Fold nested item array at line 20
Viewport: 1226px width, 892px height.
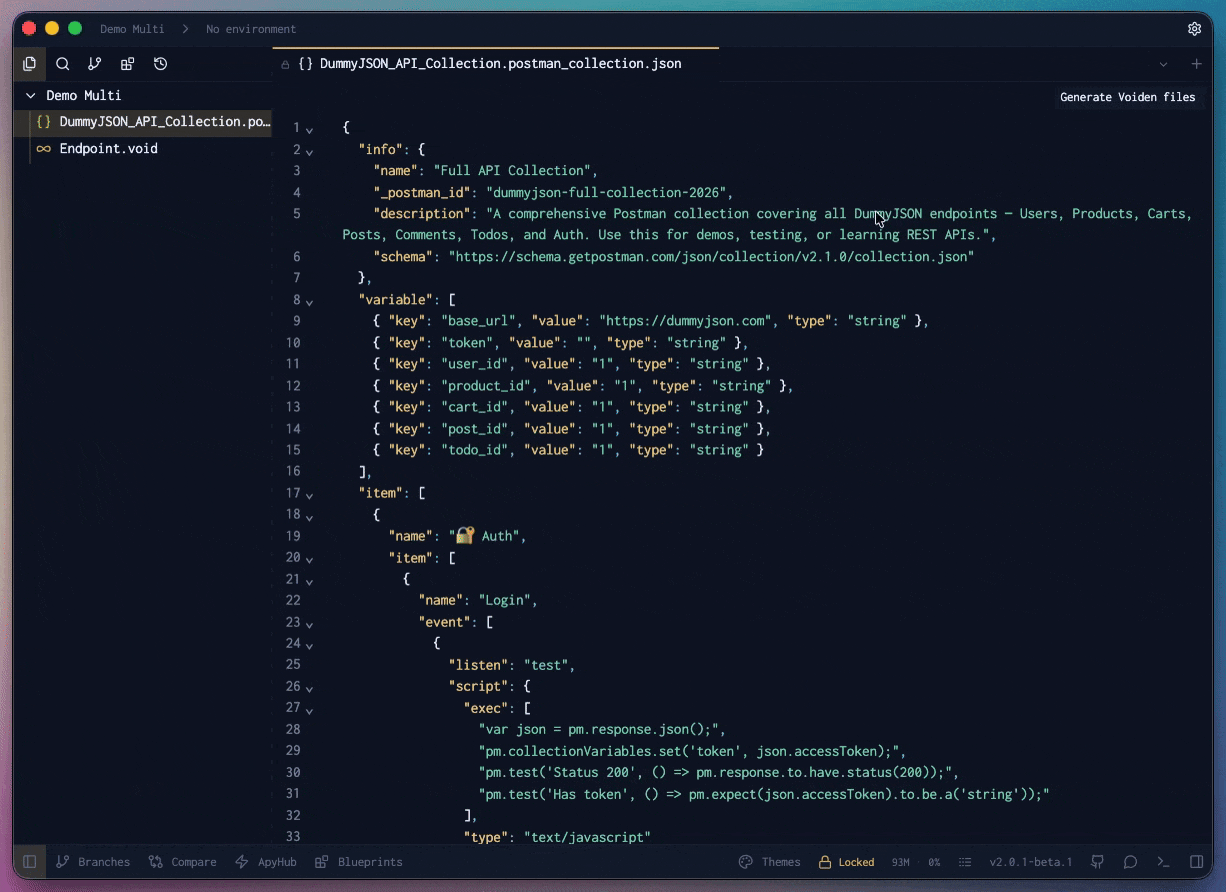tap(309, 560)
